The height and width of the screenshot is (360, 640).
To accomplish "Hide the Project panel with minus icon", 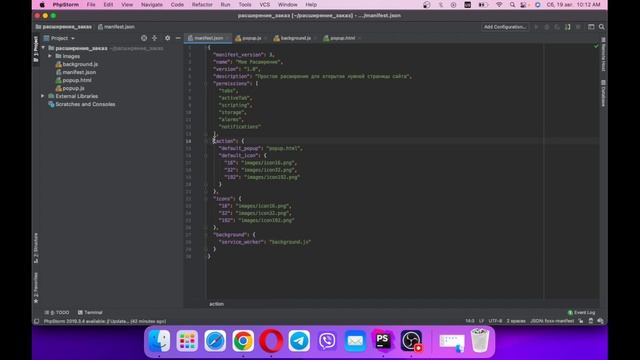I will tap(178, 38).
